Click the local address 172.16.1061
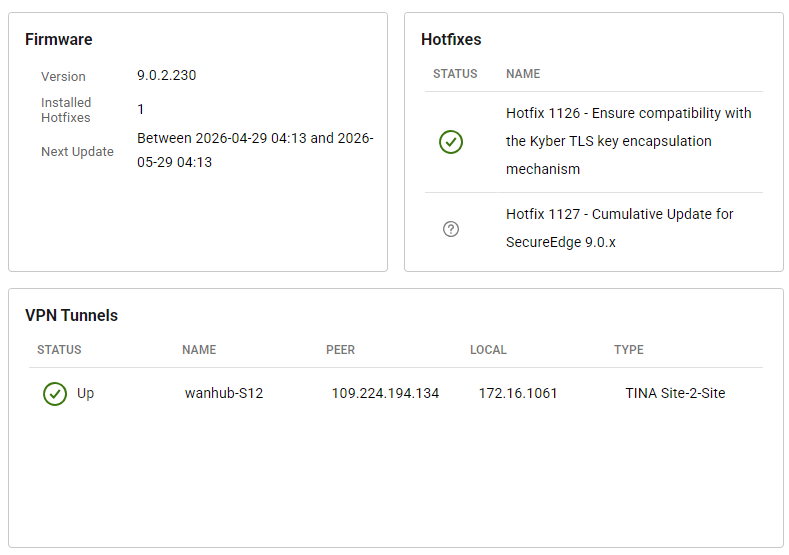This screenshot has height=555, width=789. (518, 393)
